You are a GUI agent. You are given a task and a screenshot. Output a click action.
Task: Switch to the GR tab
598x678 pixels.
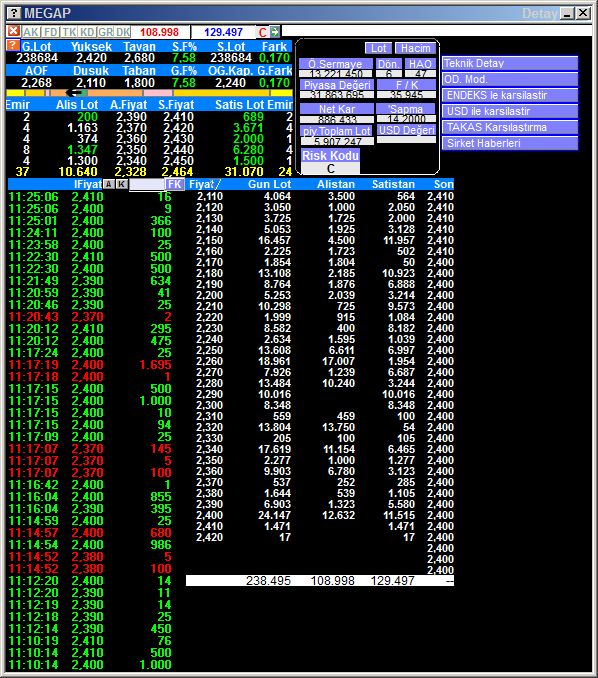(106, 32)
